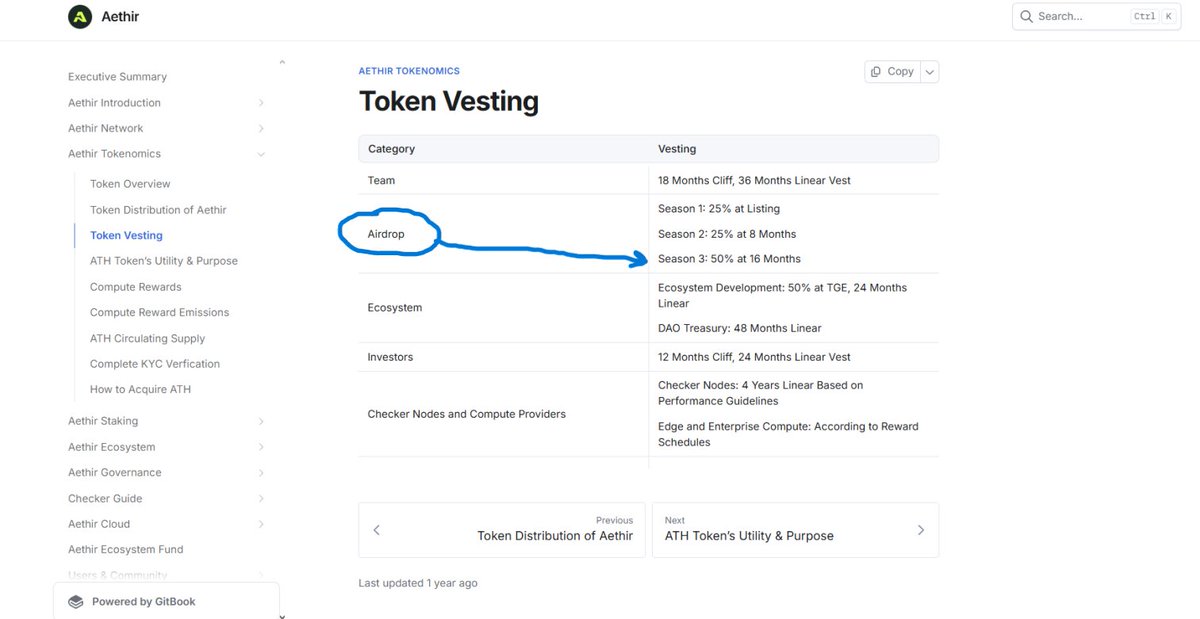
Task: Click the Copy button
Action: pos(892,72)
